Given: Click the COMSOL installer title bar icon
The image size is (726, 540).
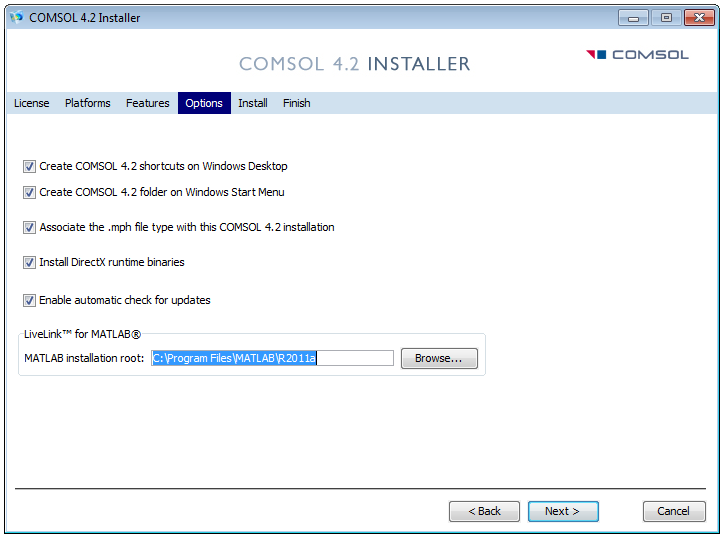Looking at the screenshot, I should pyautogui.click(x=17, y=18).
